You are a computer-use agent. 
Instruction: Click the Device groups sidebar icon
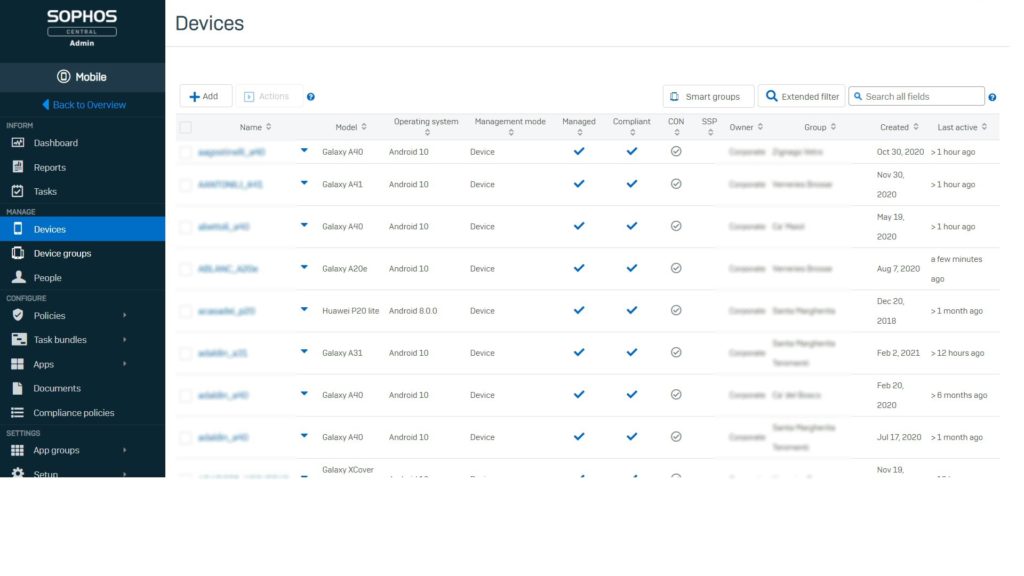[18, 253]
